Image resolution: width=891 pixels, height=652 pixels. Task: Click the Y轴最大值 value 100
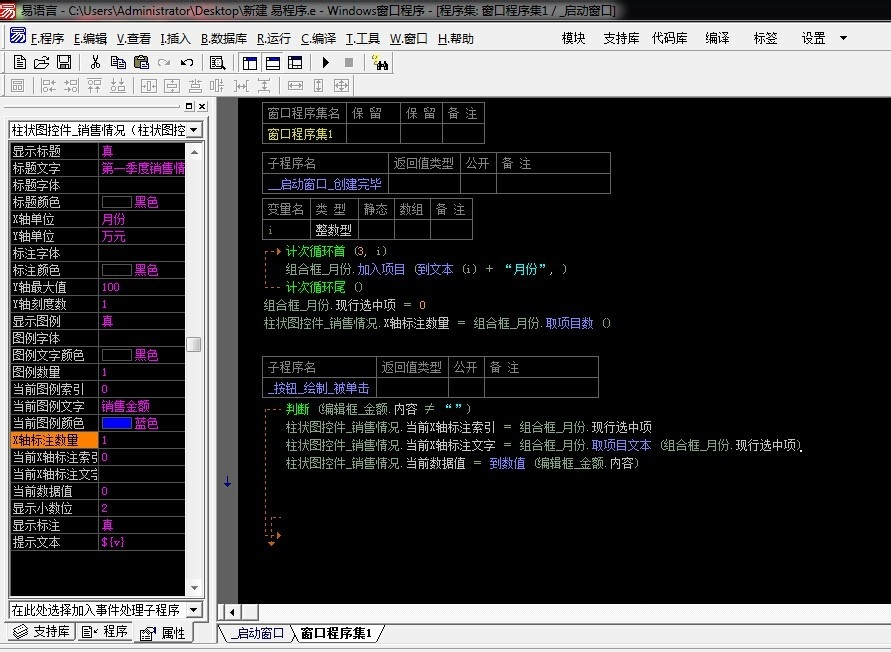pyautogui.click(x=111, y=287)
